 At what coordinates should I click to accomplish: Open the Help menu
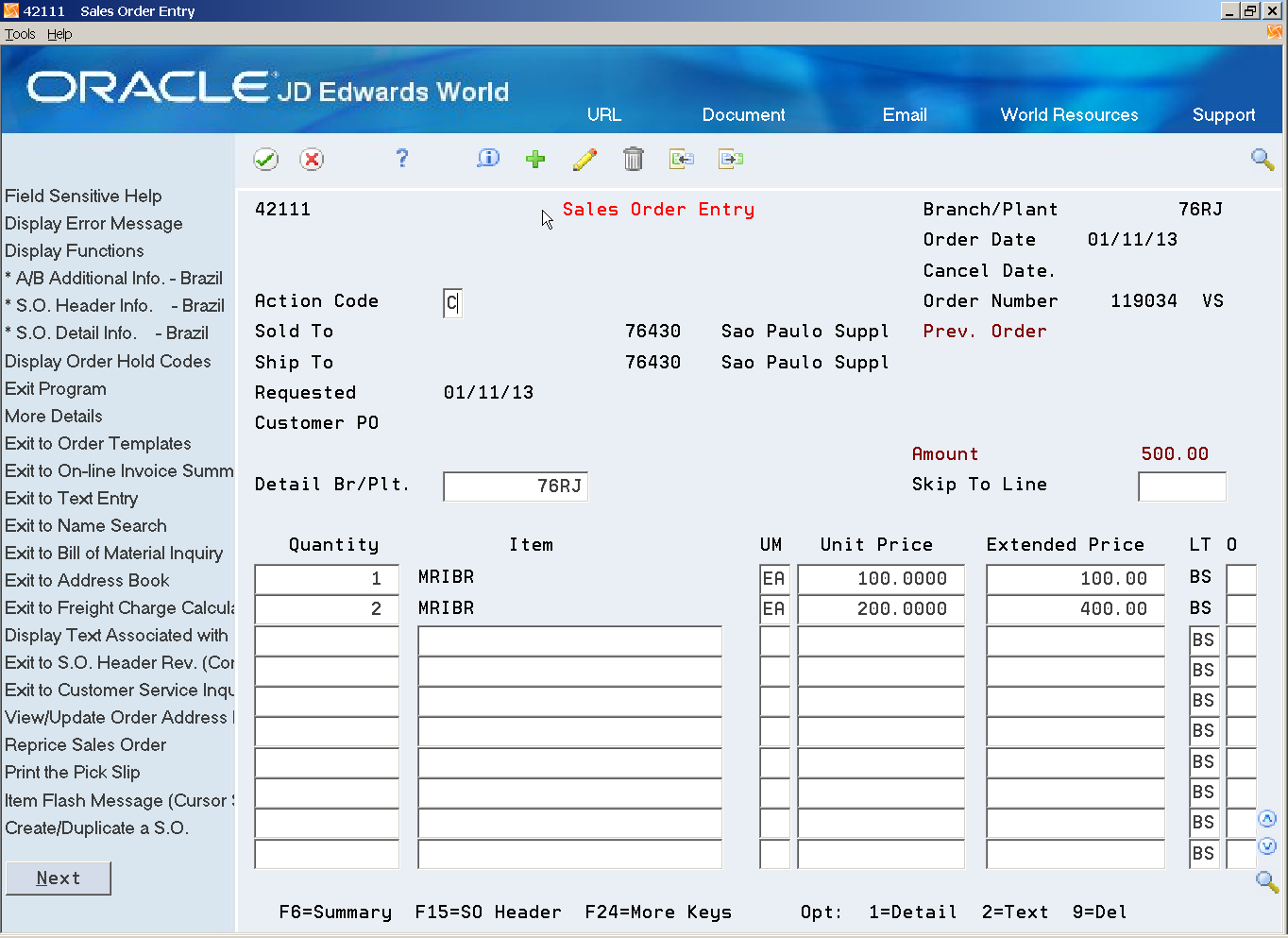click(59, 34)
